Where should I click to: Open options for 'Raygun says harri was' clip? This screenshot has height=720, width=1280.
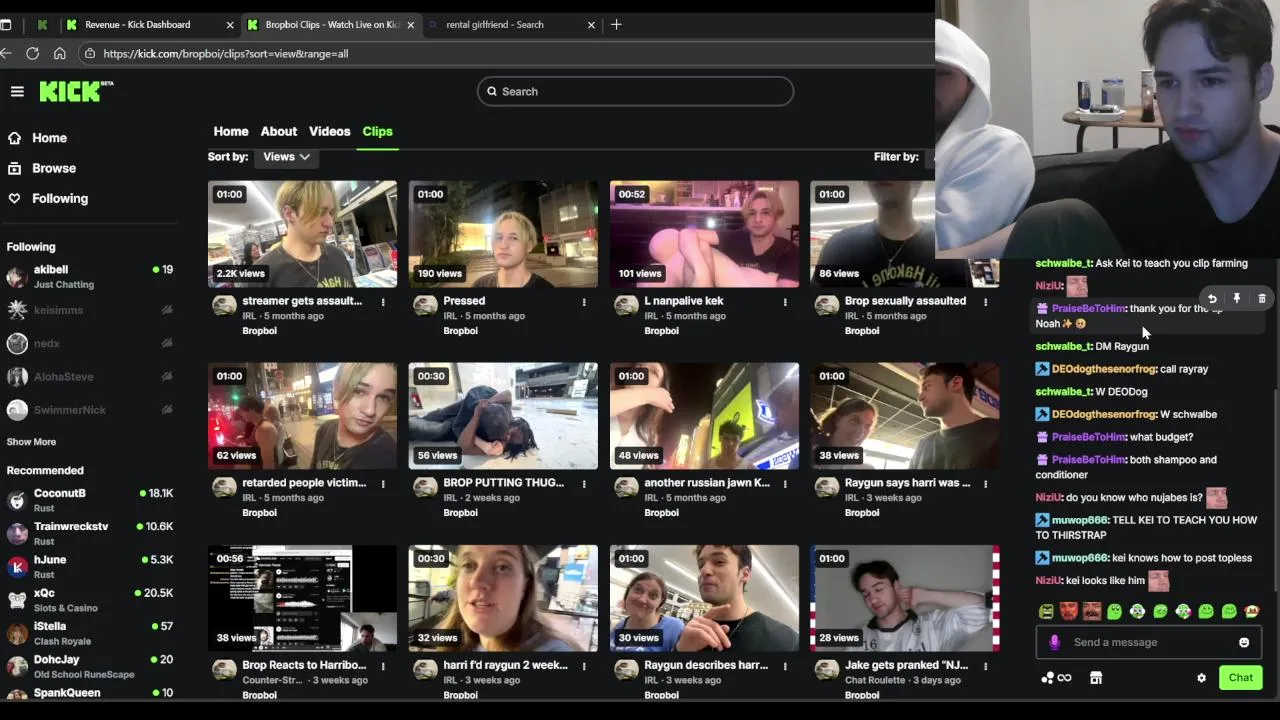pyautogui.click(x=986, y=483)
